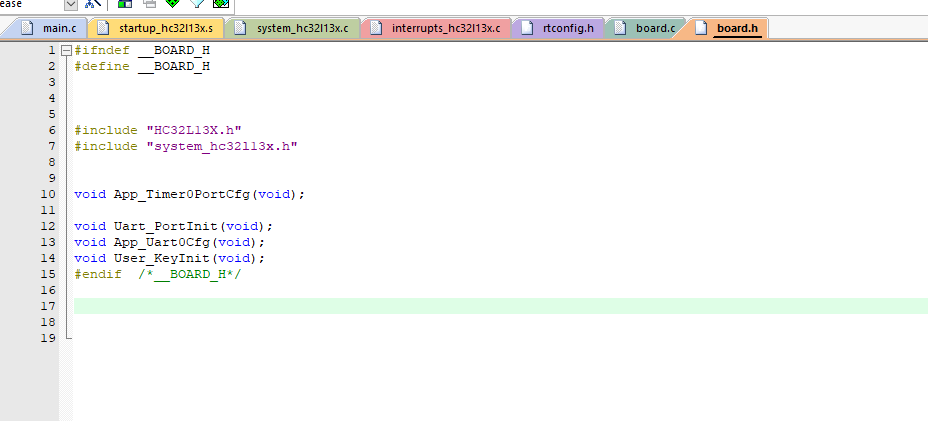Open the startup_hc32l13x.s tab

[x=157, y=28]
